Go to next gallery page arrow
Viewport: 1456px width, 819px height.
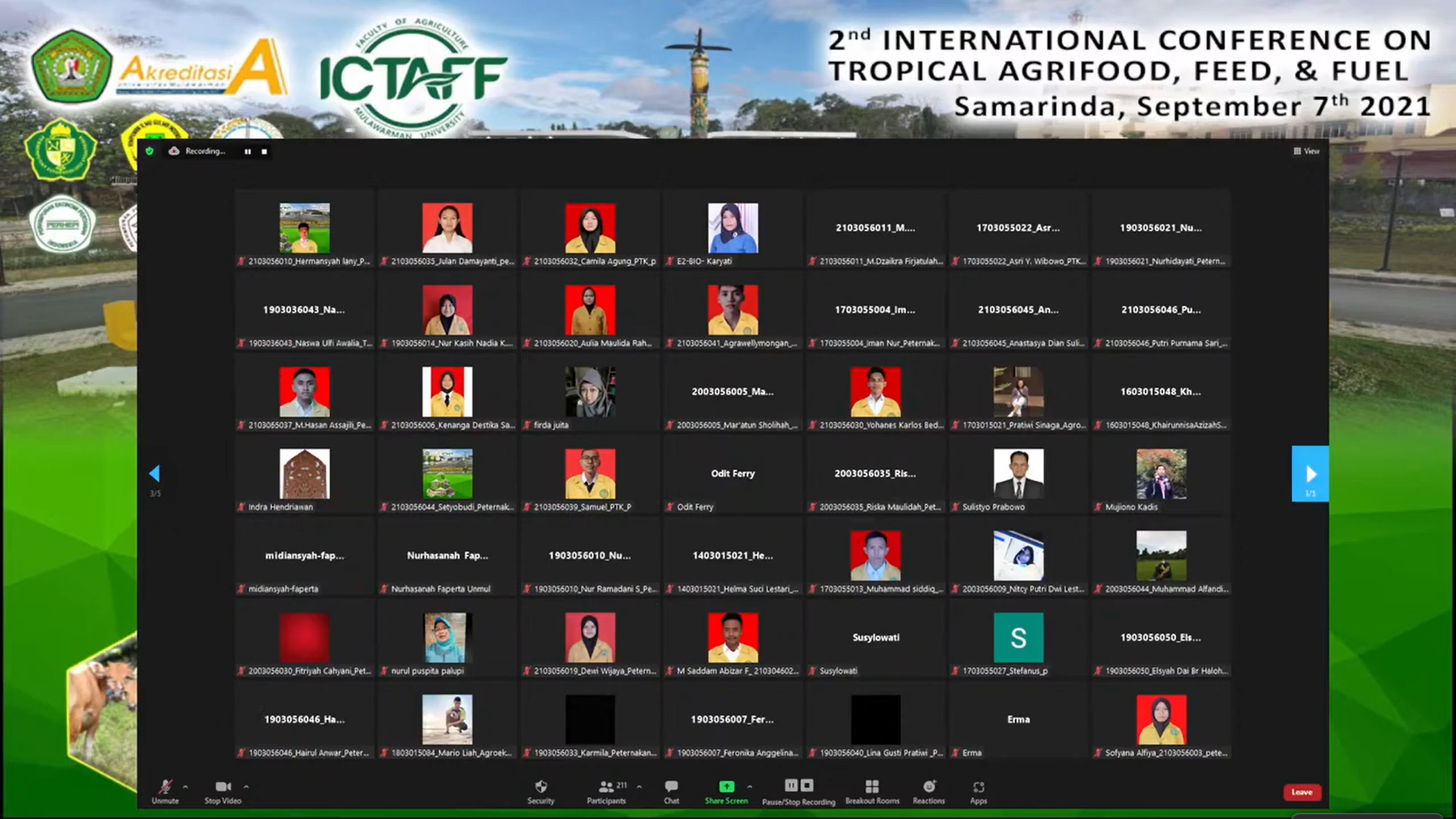(1310, 474)
